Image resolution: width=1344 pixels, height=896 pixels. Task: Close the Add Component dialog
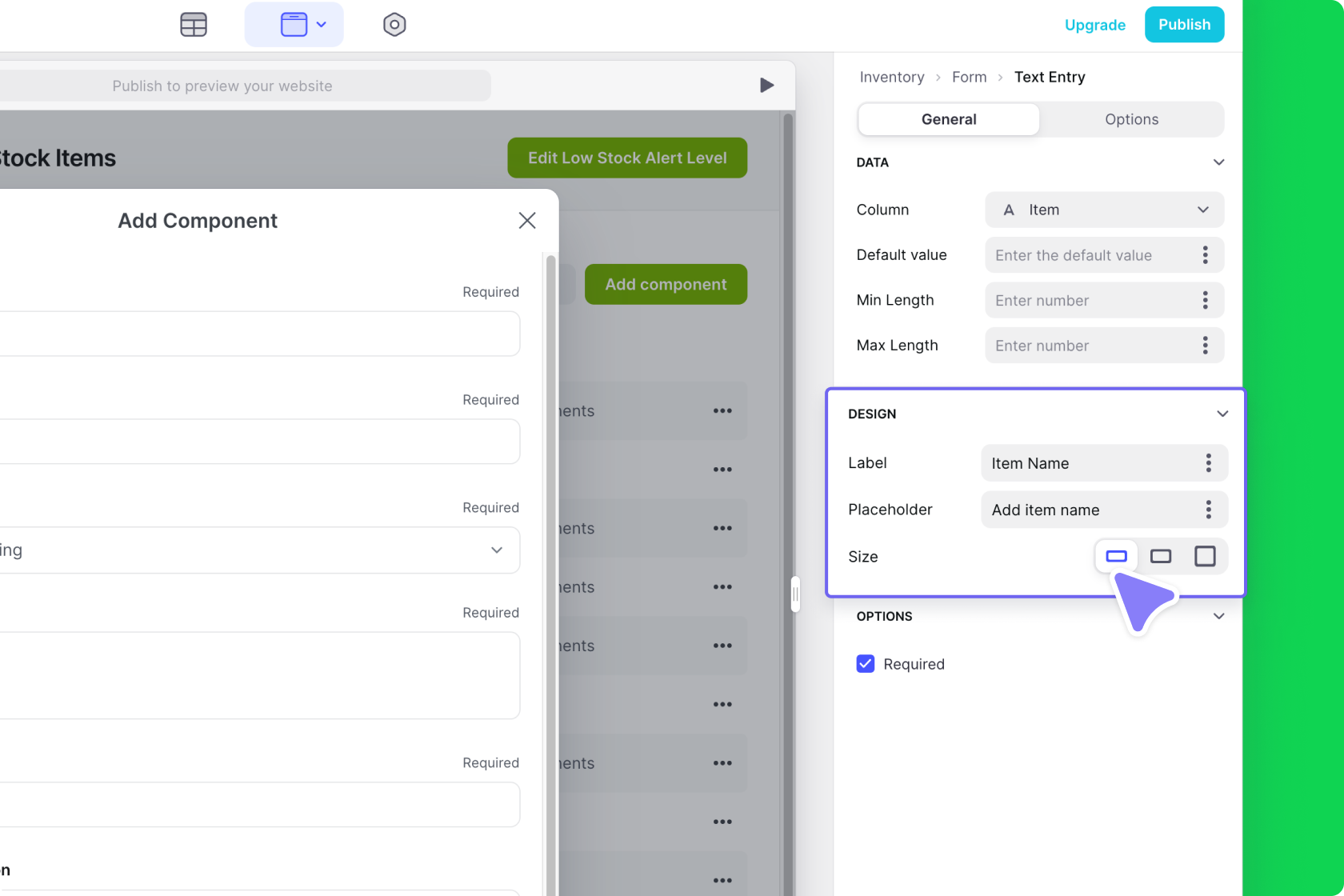[526, 221]
